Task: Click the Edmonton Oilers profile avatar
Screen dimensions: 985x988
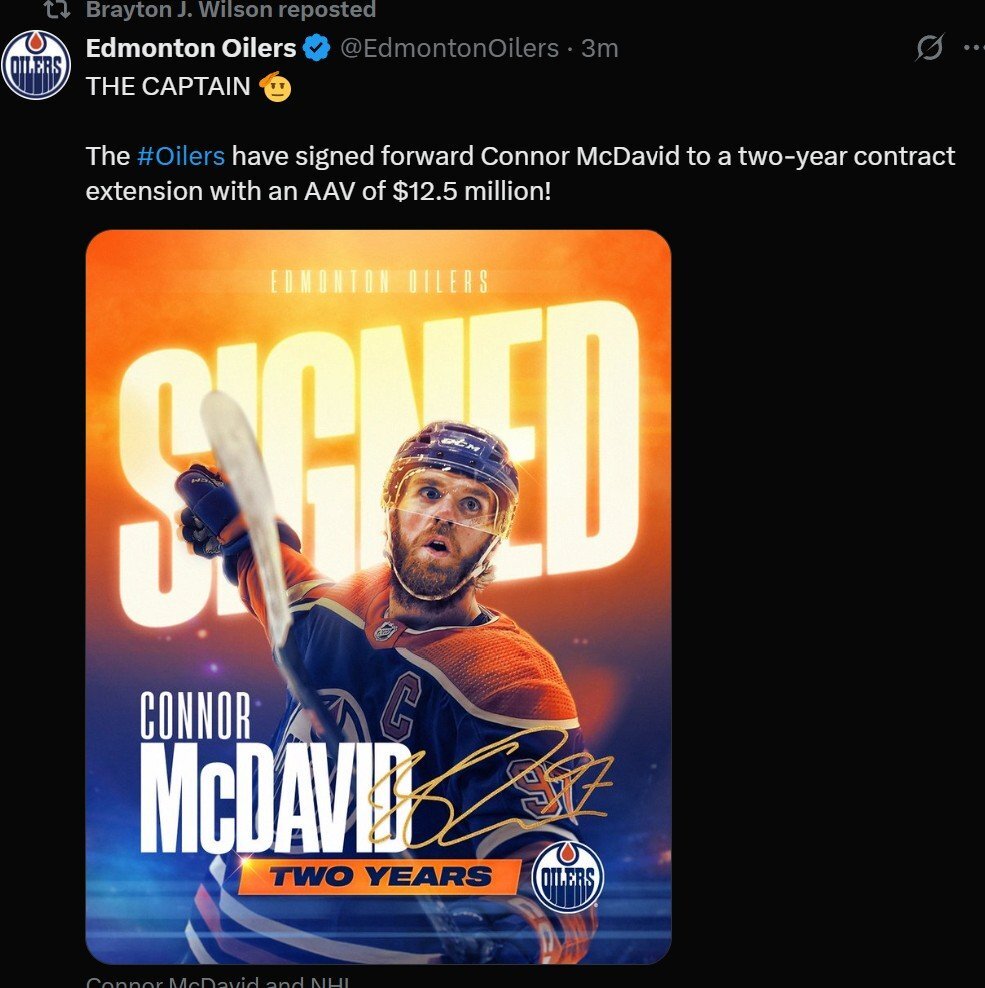Action: 36,66
